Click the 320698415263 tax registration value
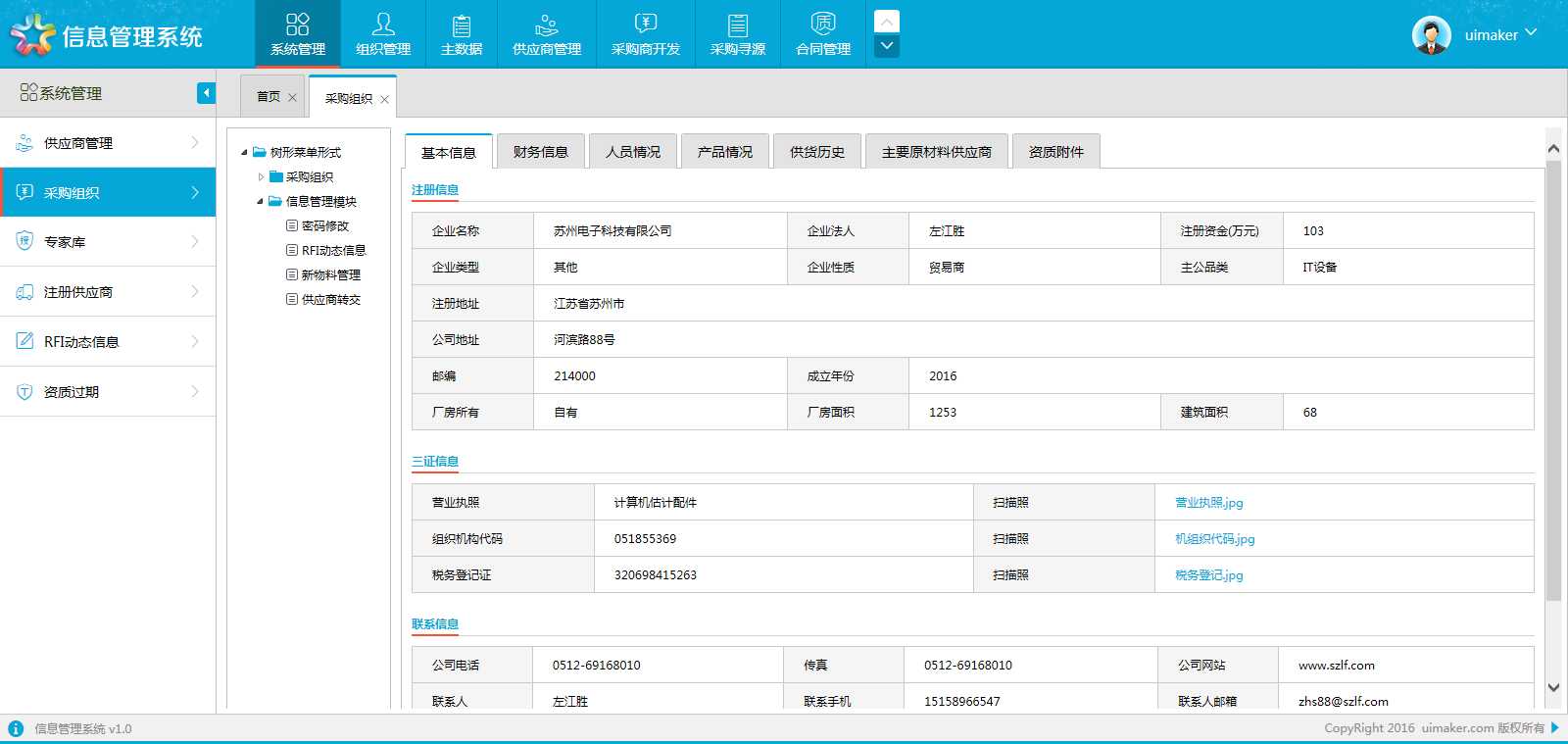Screen dimensions: 1568x744 [x=656, y=575]
